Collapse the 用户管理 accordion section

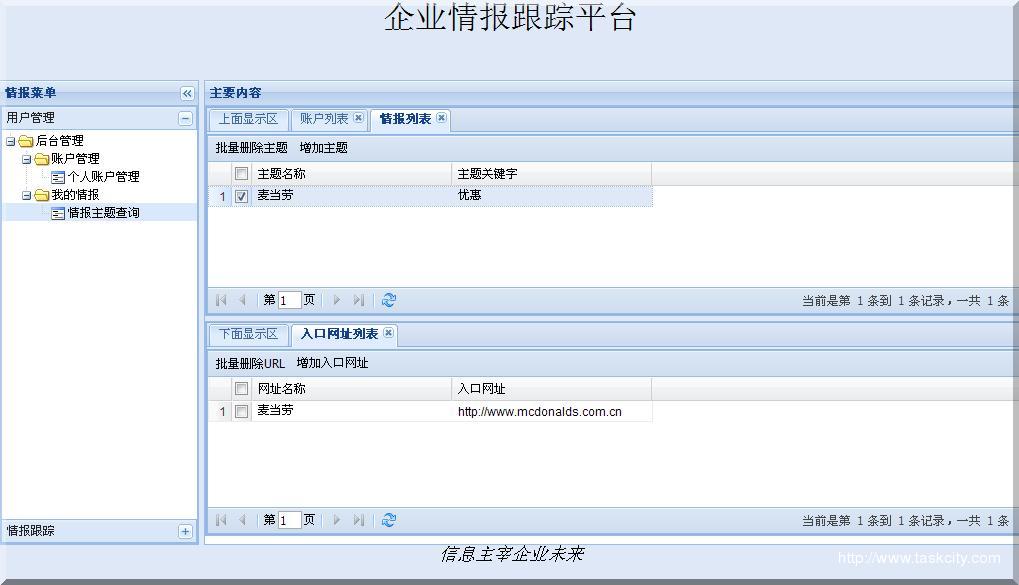(x=185, y=118)
